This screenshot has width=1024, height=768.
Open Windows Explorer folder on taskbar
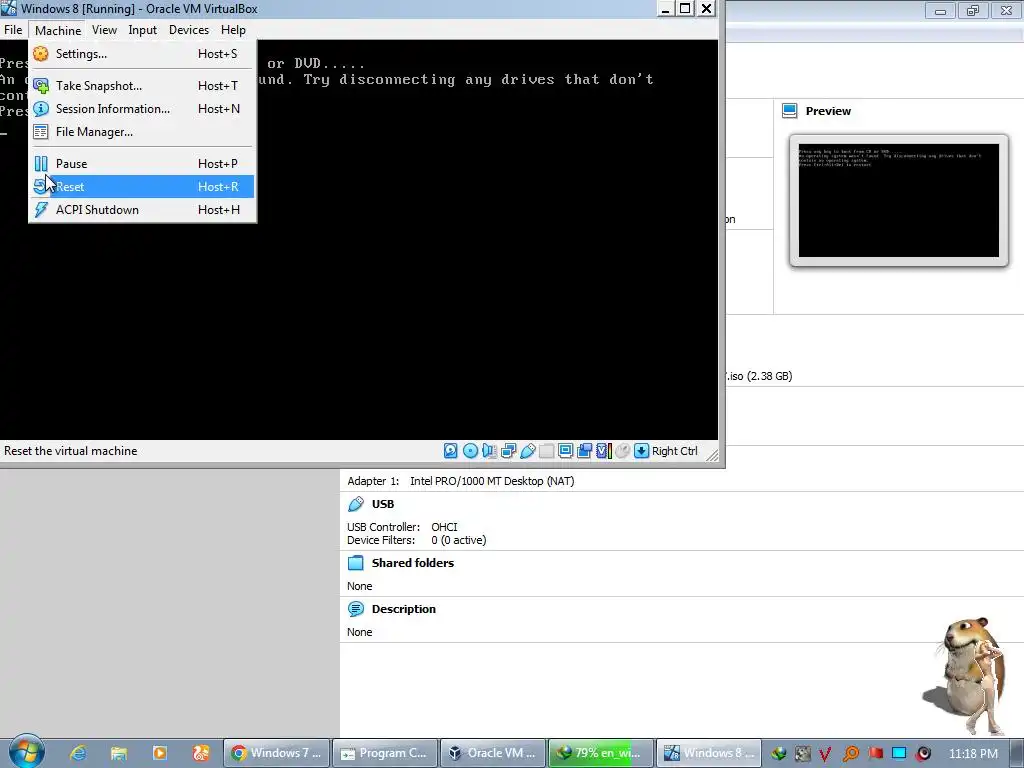click(119, 753)
